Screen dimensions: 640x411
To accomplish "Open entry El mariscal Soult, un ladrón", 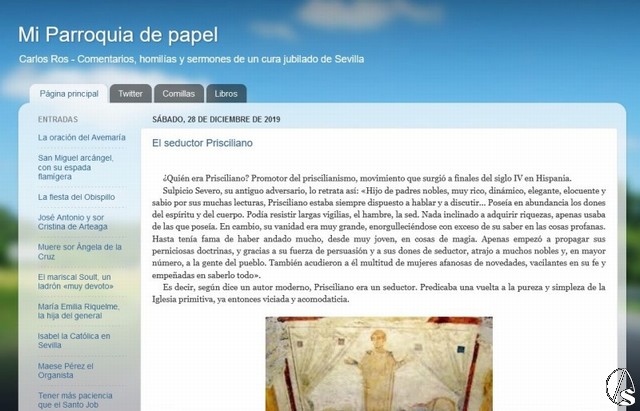I will click(76, 282).
